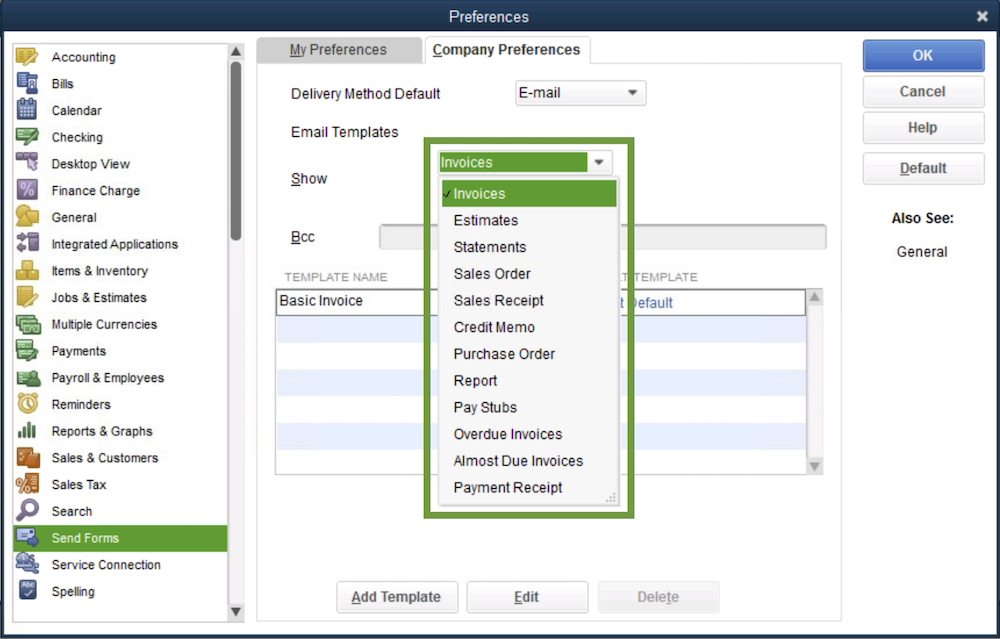Select Purchase Order from the template list
Image resolution: width=1000 pixels, height=639 pixels.
[504, 354]
